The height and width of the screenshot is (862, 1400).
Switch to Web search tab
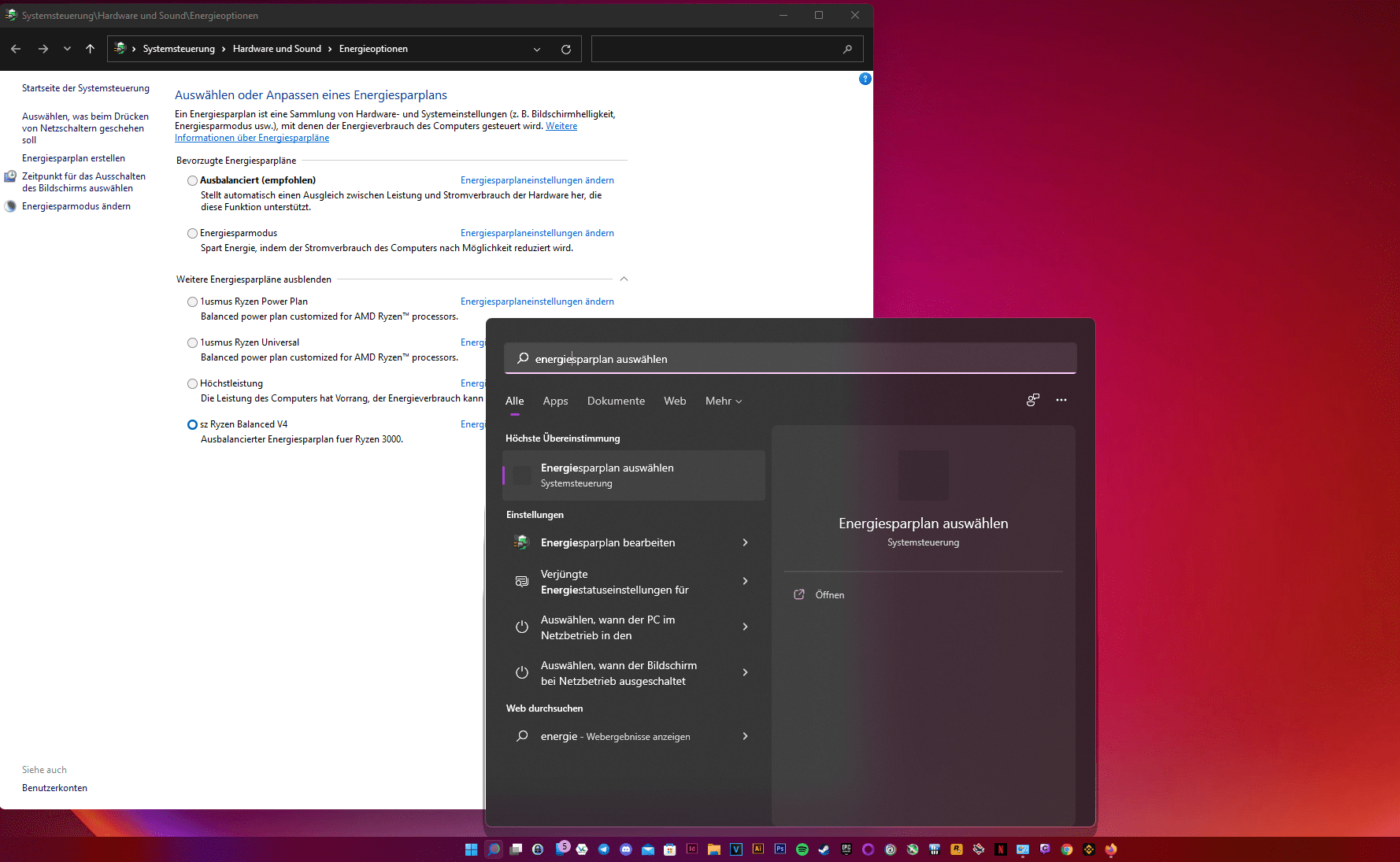(x=675, y=401)
